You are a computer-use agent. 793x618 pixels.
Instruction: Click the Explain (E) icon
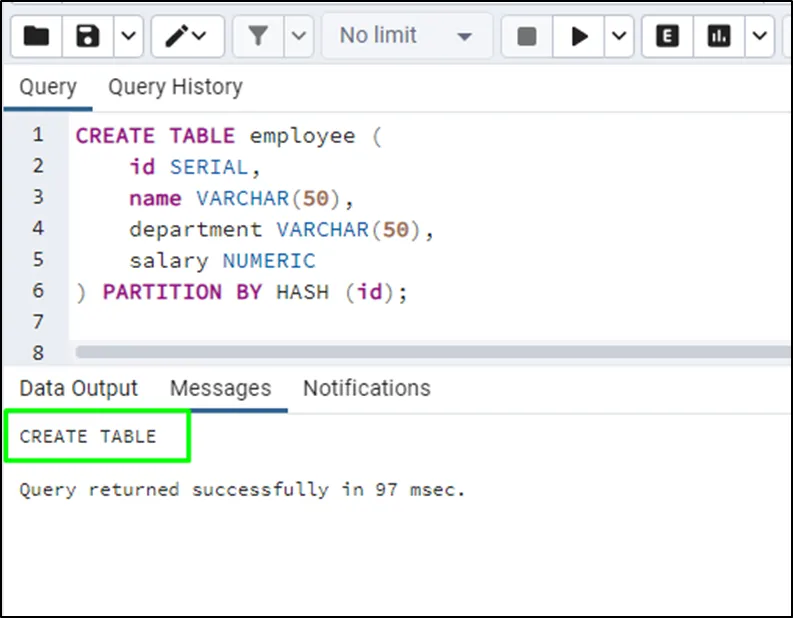coord(667,37)
